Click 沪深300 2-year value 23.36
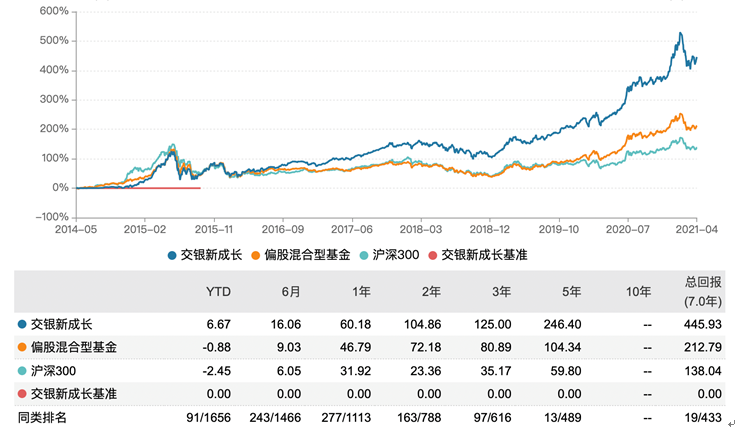736x431 pixels. click(426, 371)
